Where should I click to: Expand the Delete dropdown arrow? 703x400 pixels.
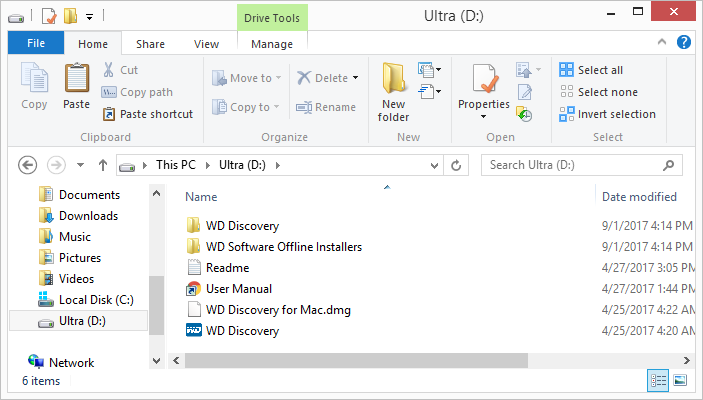pos(356,78)
